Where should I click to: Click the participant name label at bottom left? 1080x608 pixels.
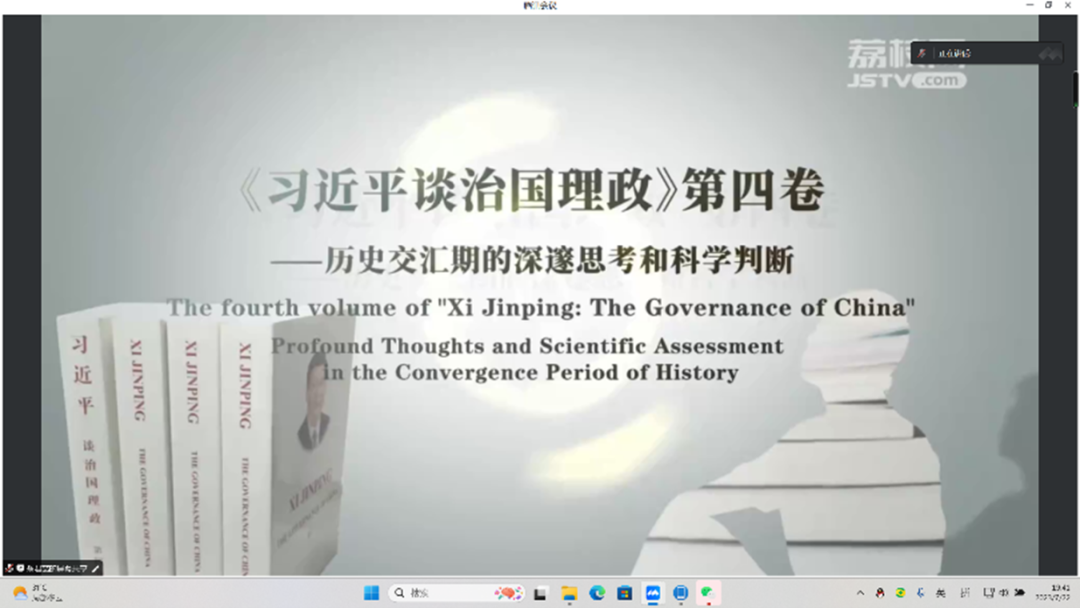click(58, 568)
